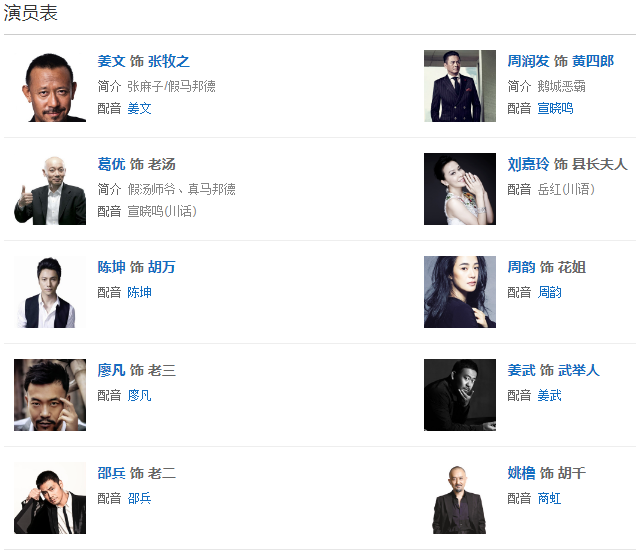Viewport: 636px width, 551px height.
Task: Click the portrait next to 邵兵 饰 老二
Action: click(x=50, y=498)
